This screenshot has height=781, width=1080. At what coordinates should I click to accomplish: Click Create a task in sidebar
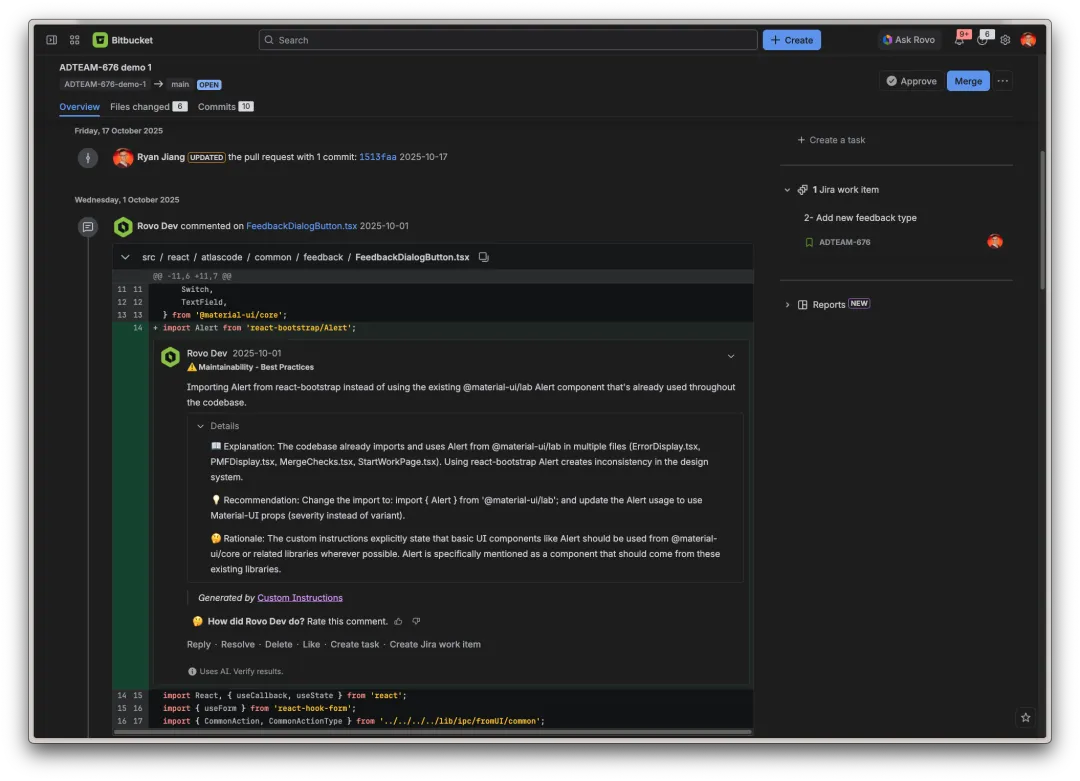coord(831,140)
